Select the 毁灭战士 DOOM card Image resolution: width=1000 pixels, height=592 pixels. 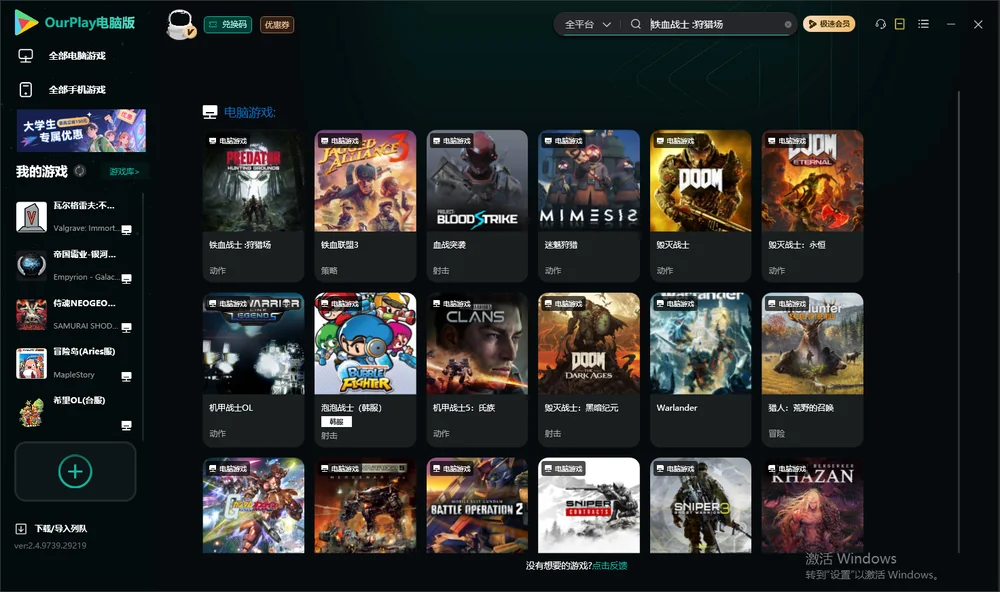pos(700,205)
